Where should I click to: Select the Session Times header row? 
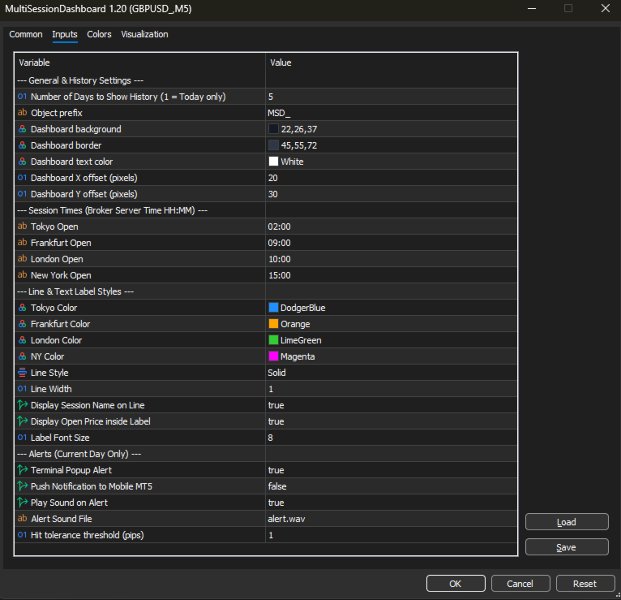tap(266, 210)
